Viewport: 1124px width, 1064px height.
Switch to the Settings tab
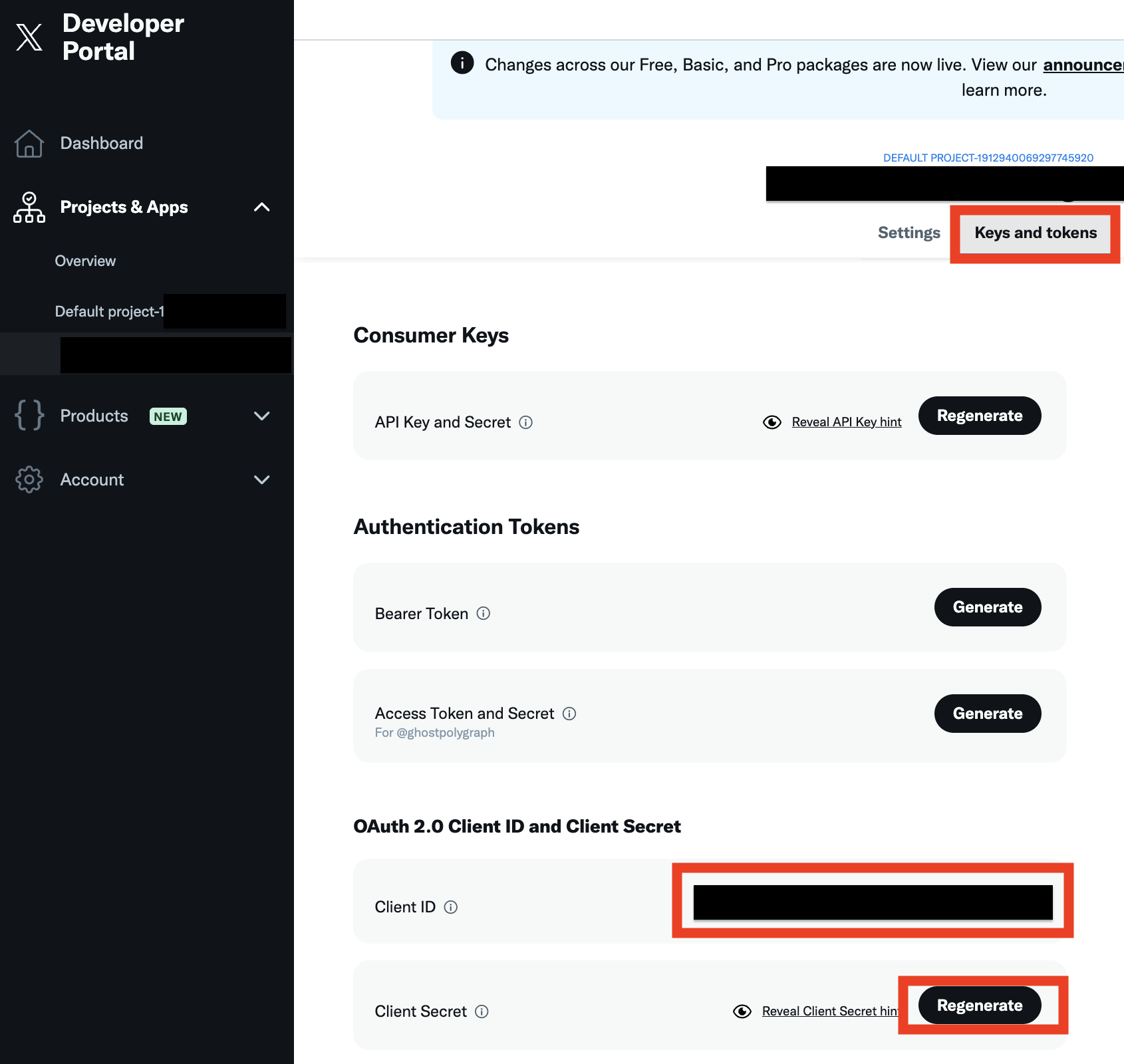click(x=909, y=233)
